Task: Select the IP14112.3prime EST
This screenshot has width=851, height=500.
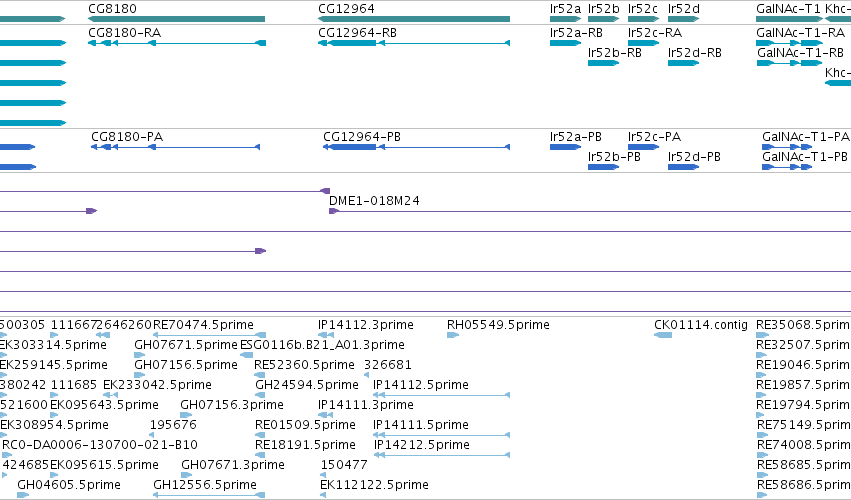Action: (x=326, y=335)
